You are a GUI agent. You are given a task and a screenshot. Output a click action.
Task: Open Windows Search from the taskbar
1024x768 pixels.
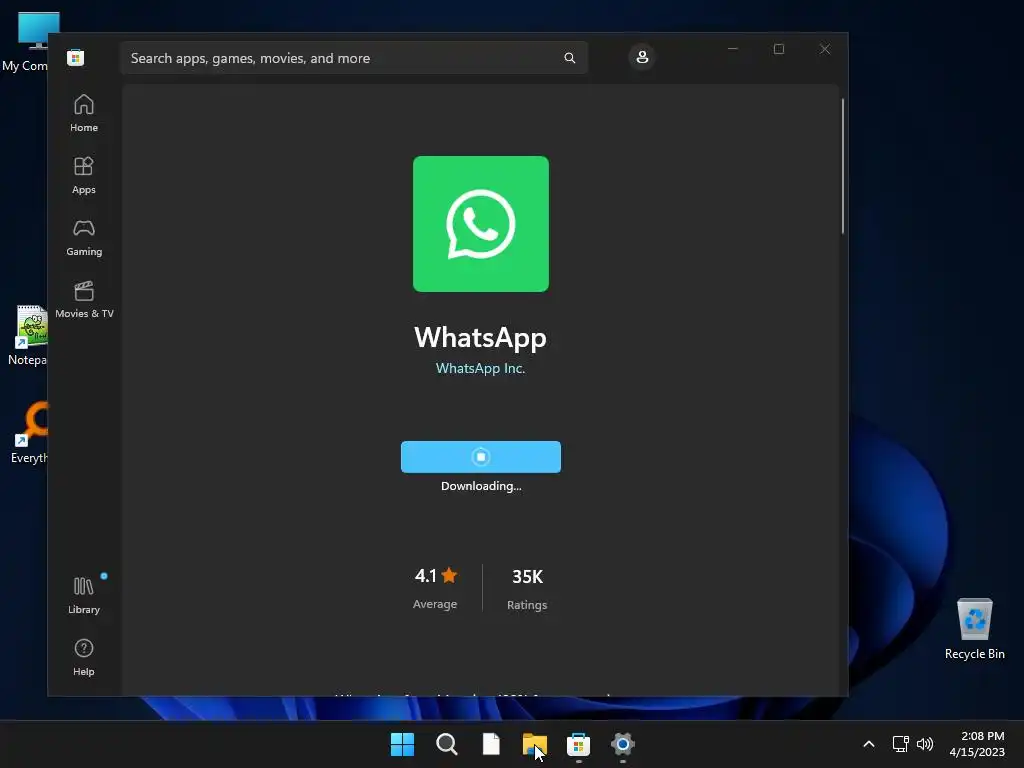tap(447, 744)
